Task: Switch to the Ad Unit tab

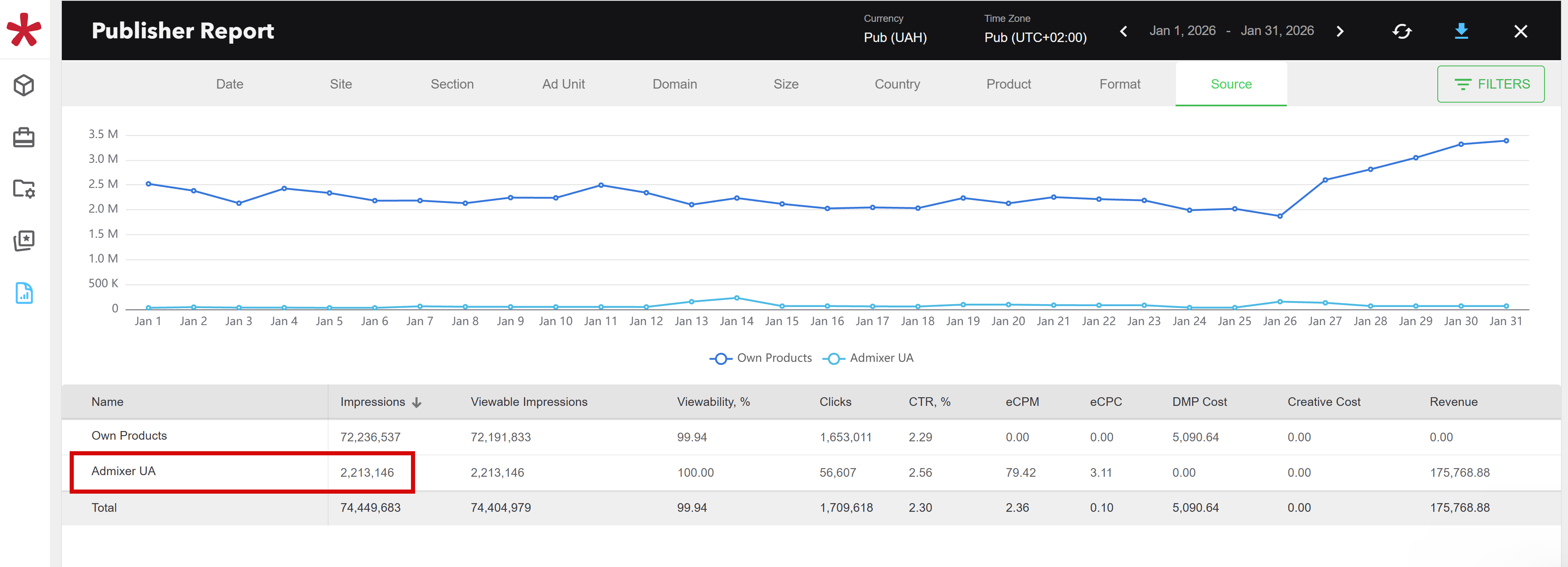Action: [563, 84]
